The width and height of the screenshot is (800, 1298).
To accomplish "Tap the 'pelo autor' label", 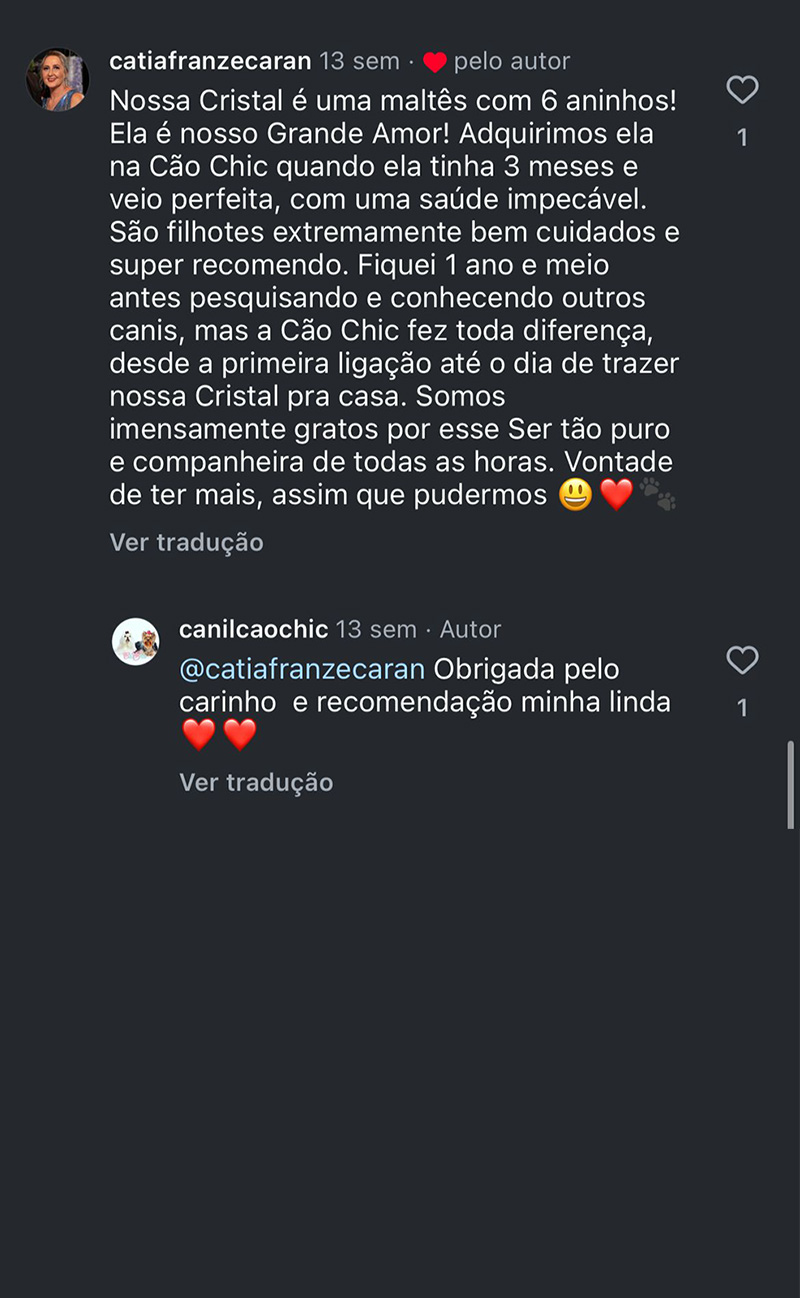I will tap(512, 61).
